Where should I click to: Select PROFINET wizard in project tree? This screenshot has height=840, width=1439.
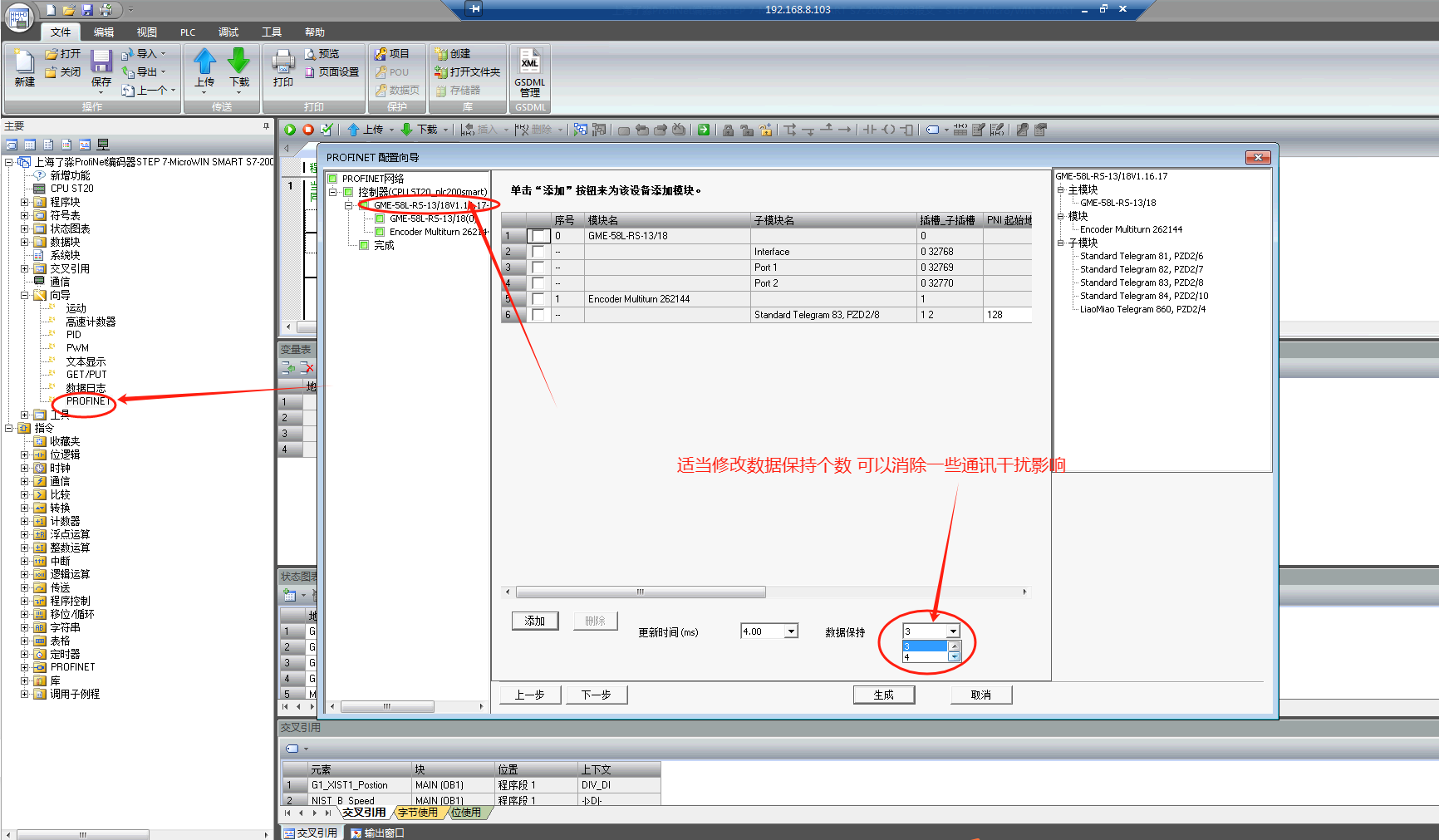tap(87, 401)
